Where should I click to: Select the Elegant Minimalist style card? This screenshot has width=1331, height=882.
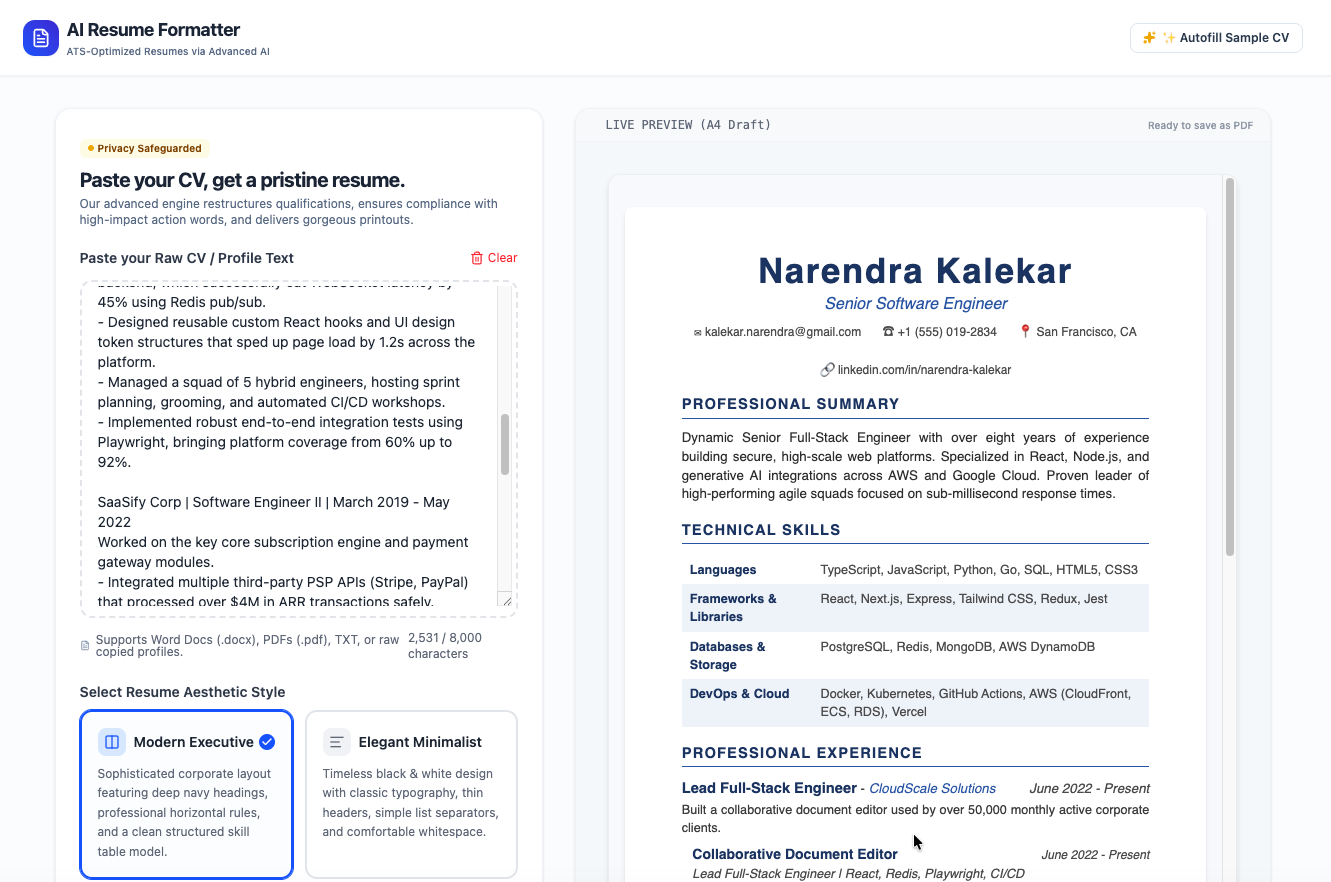(411, 794)
